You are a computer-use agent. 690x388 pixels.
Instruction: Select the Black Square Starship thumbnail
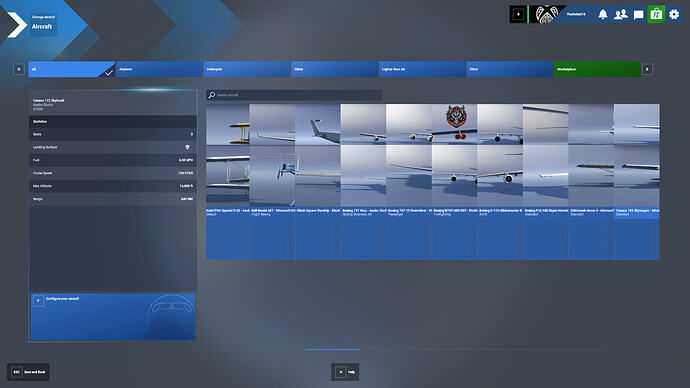click(x=318, y=181)
